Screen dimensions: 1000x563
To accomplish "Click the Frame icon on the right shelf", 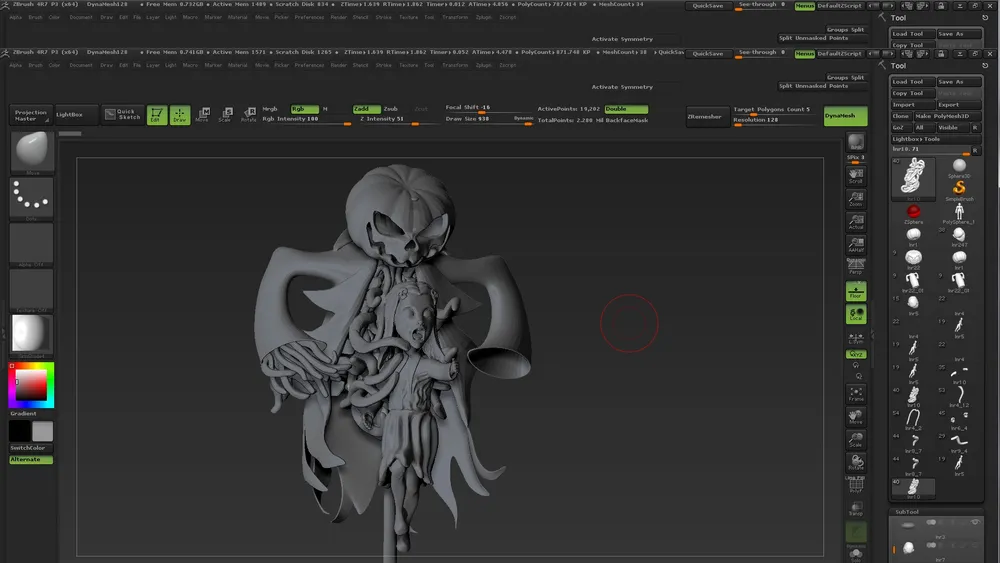I will tap(856, 393).
